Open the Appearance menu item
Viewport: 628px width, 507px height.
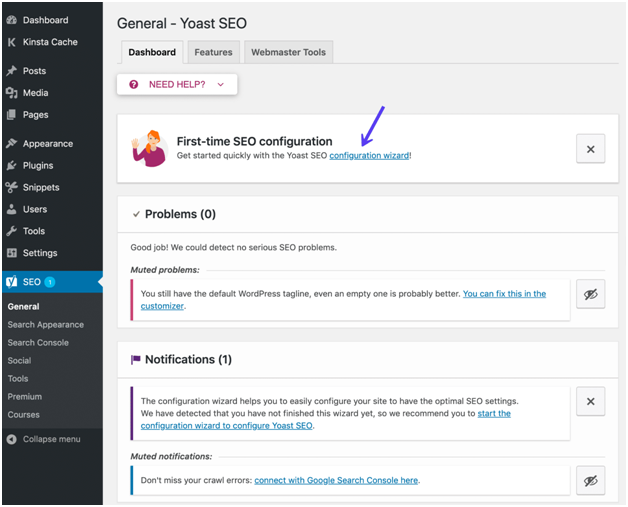48,144
